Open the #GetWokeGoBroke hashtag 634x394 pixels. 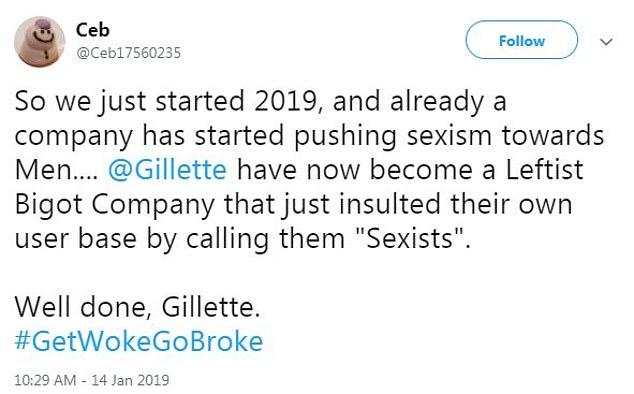[x=139, y=341]
